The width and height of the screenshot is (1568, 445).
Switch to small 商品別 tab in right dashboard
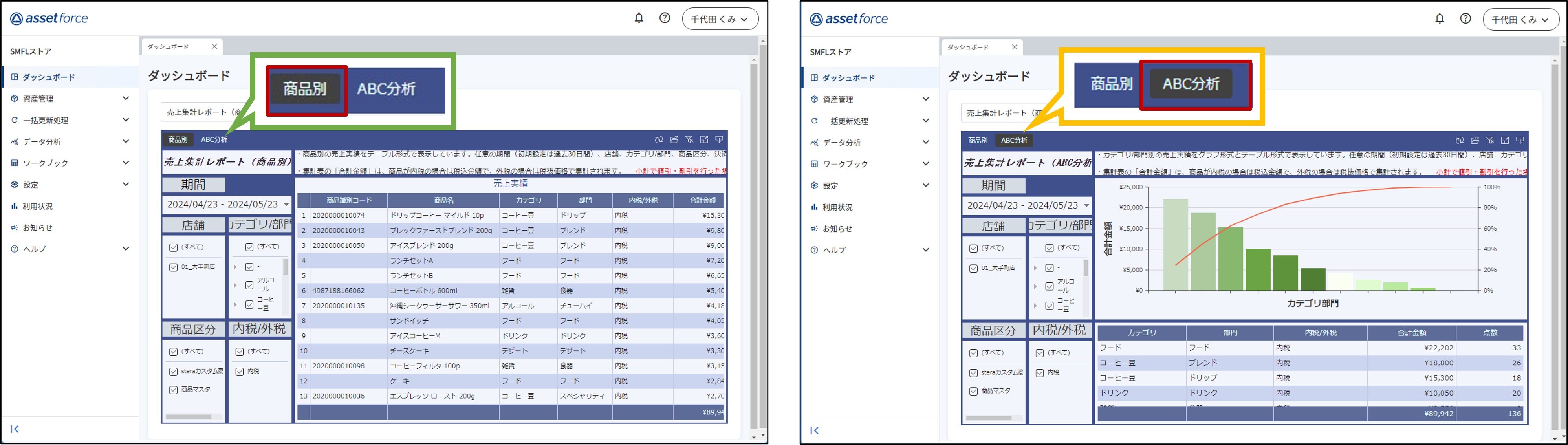(978, 140)
